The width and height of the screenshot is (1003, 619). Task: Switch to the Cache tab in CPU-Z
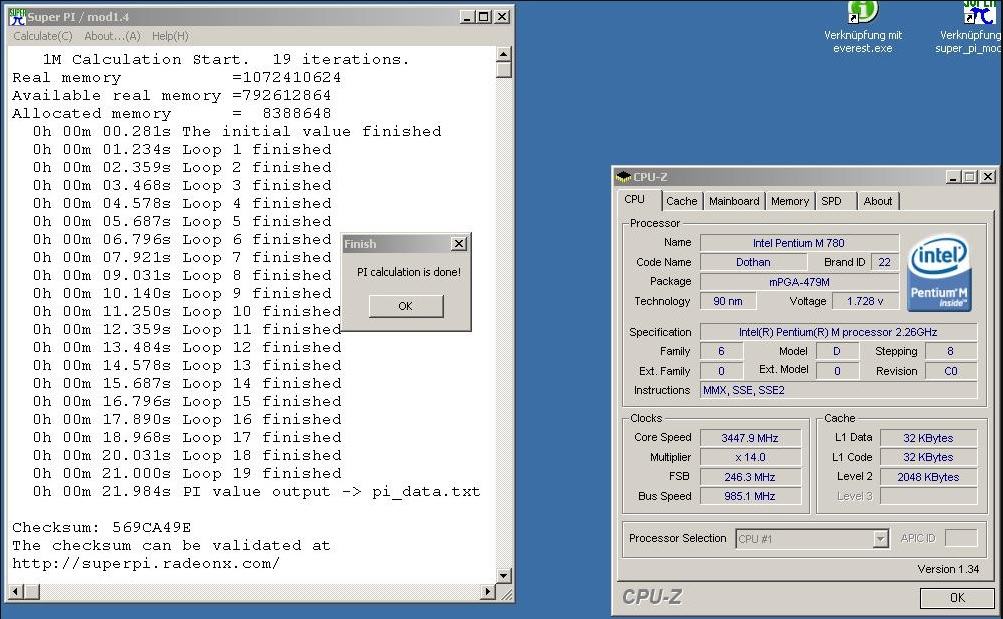(x=681, y=201)
